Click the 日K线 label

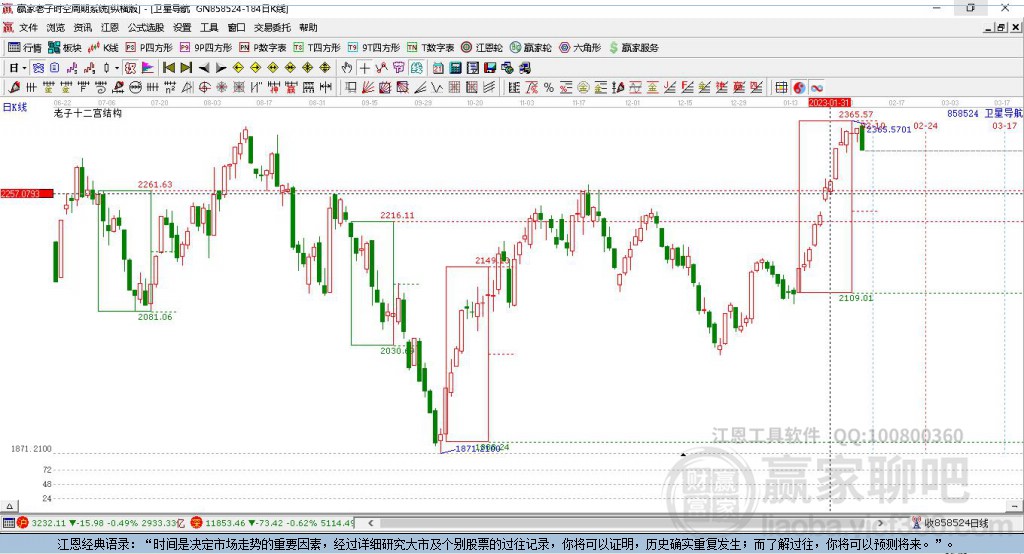pos(14,107)
